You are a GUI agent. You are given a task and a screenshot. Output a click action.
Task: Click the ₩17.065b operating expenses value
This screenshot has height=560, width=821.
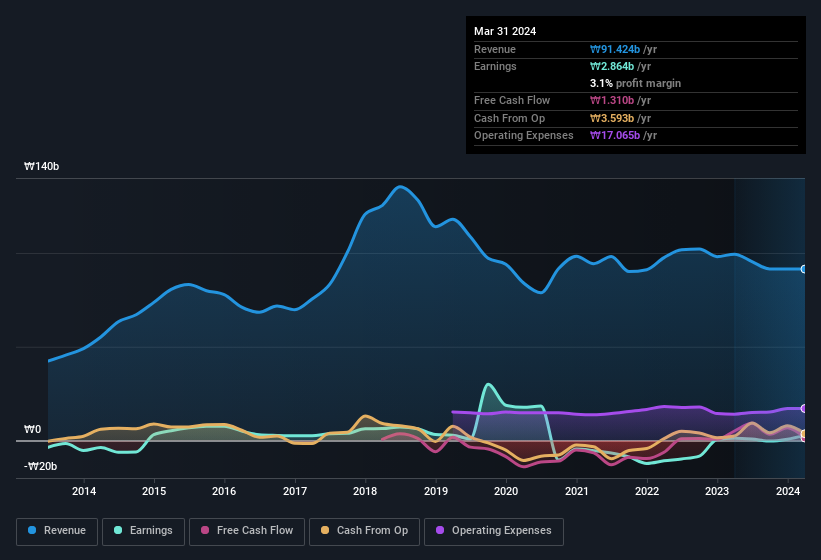(615, 136)
